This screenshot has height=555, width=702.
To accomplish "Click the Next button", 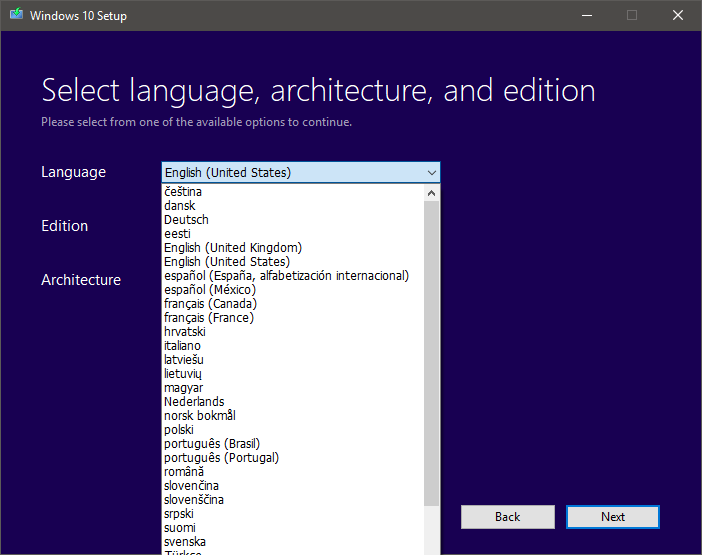I will click(x=613, y=517).
